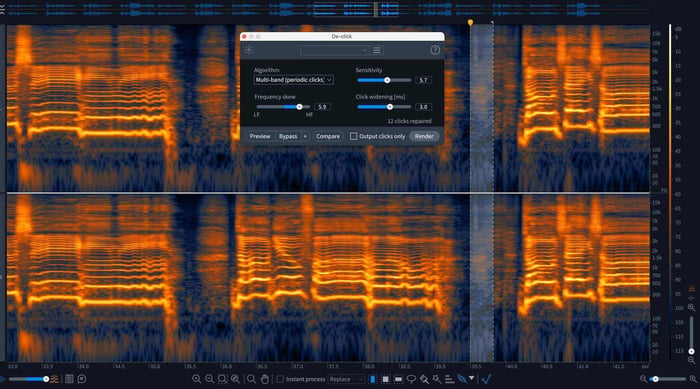Screen dimensions: 700x389
Task: Select the Grab and Drag hand tool
Action: pyautogui.click(x=265, y=379)
